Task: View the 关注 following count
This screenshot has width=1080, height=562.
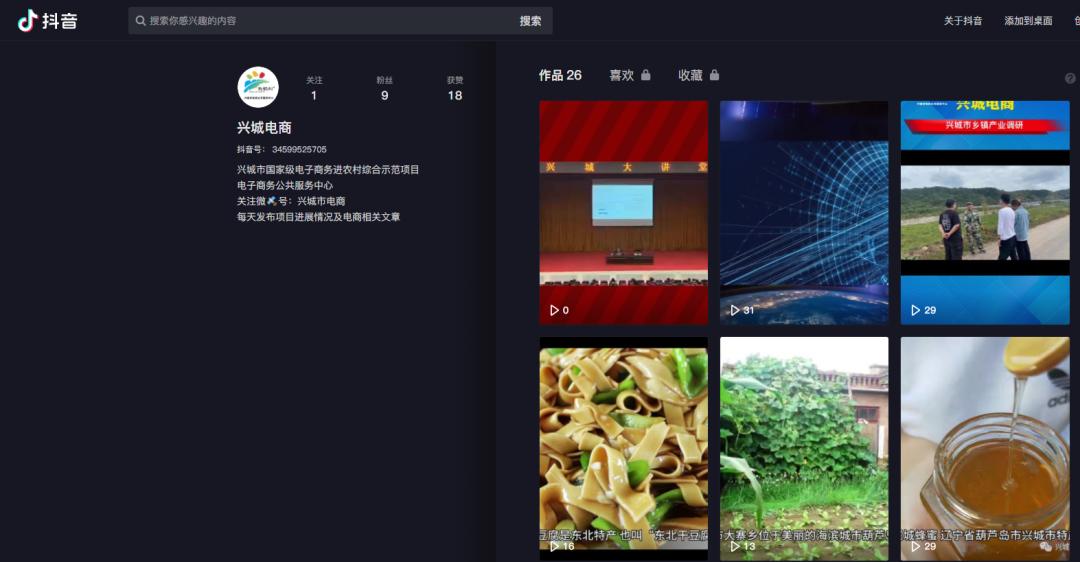Action: pos(314,89)
